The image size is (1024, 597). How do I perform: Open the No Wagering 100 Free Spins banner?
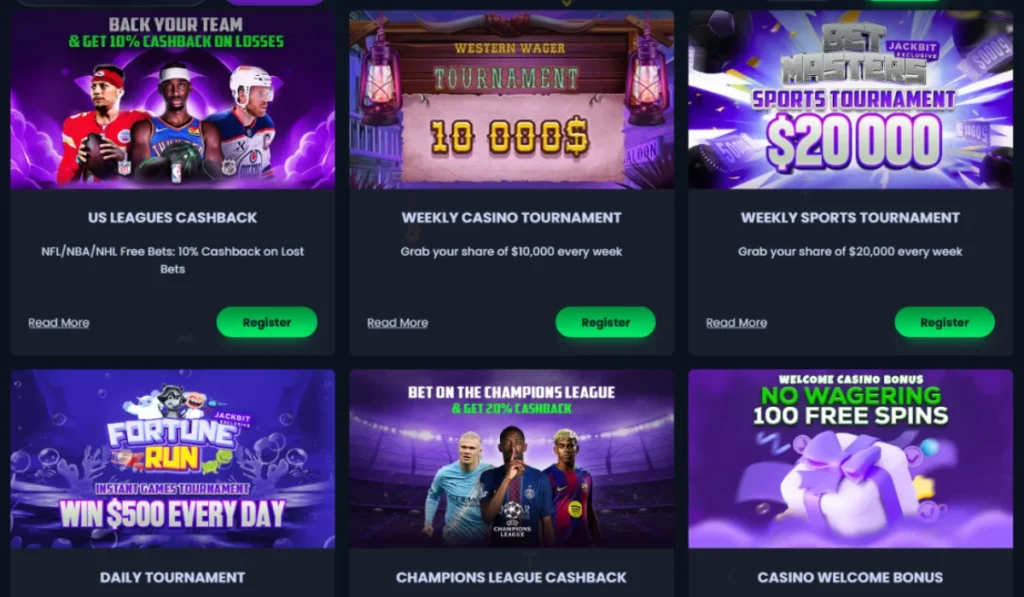[x=850, y=459]
